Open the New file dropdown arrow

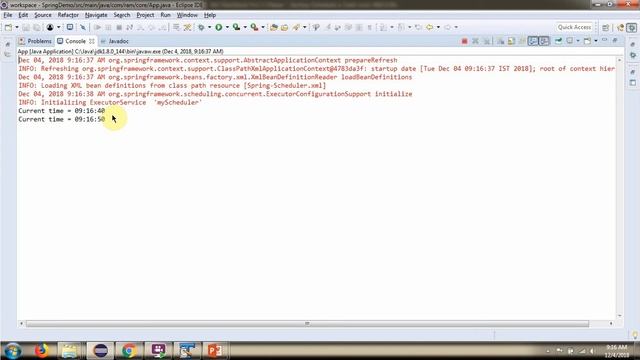point(17,27)
